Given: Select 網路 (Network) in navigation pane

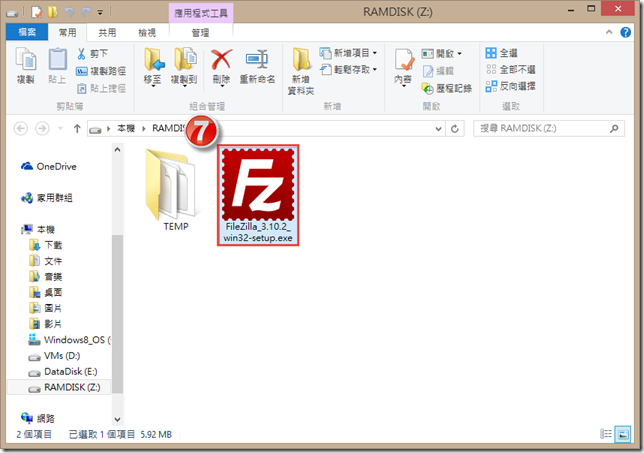Looking at the screenshot, I should click(38, 418).
